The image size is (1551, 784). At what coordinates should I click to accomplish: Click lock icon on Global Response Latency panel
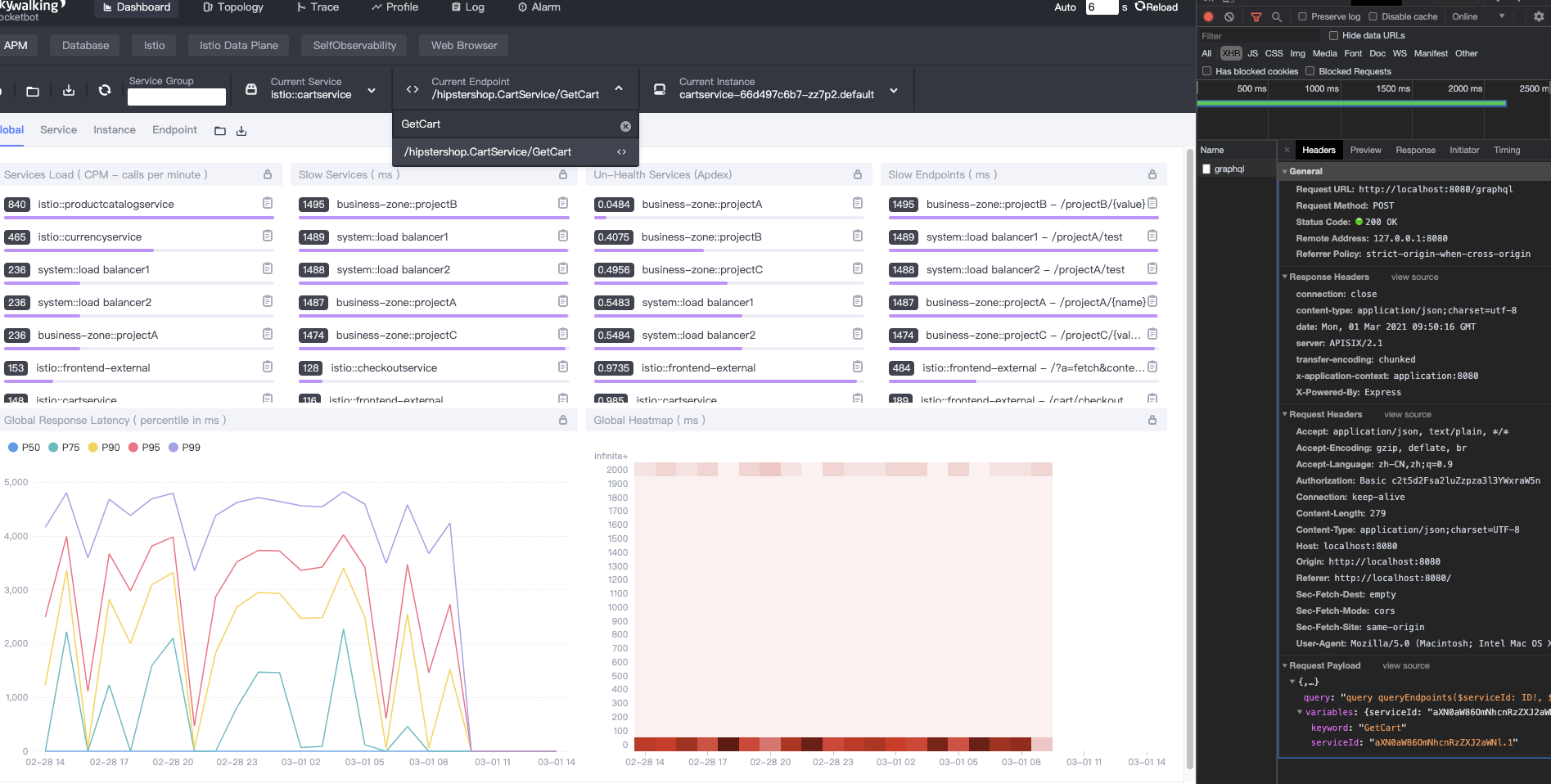click(x=563, y=420)
